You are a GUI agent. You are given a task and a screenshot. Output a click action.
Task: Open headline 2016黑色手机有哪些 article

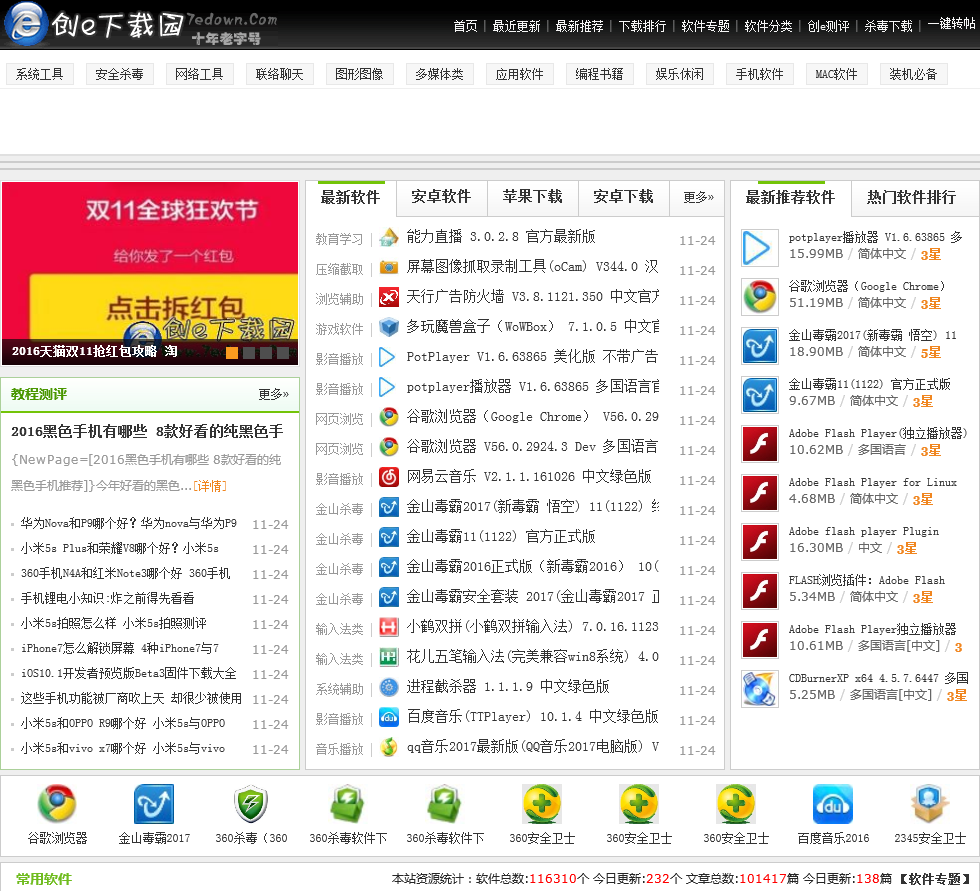pyautogui.click(x=147, y=431)
